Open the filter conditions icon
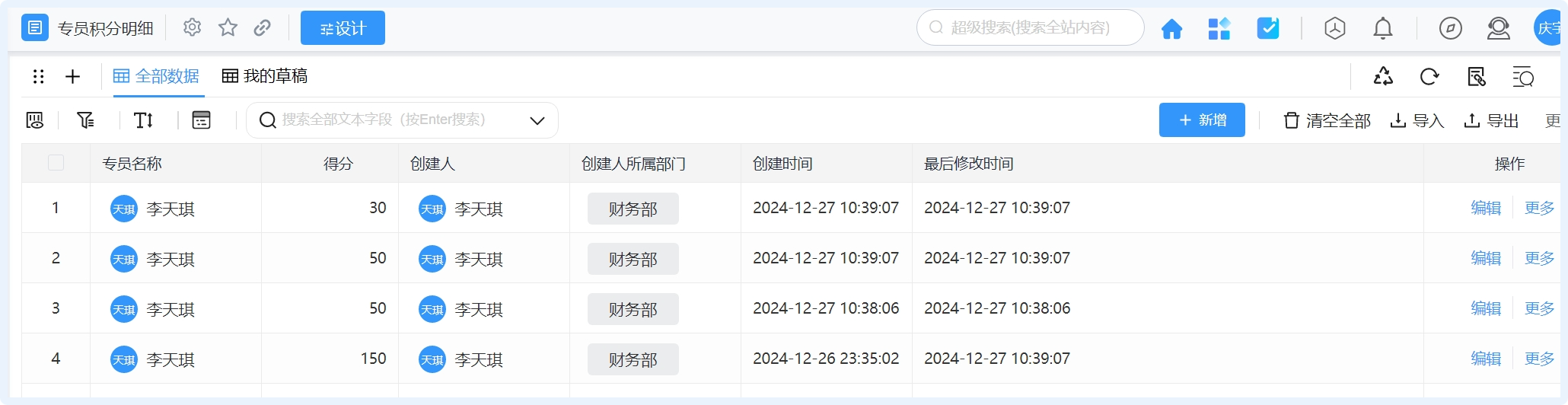This screenshot has width=1568, height=405. [86, 120]
